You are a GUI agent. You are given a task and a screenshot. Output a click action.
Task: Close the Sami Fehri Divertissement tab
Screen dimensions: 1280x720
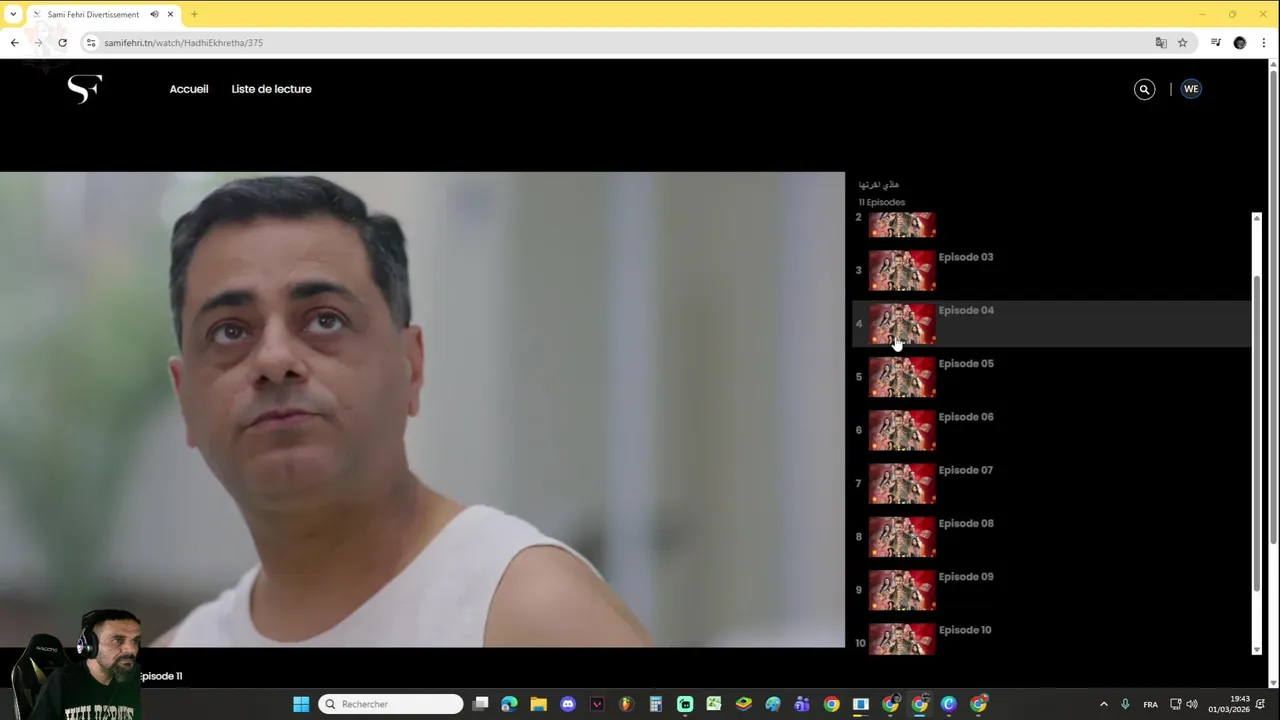170,14
